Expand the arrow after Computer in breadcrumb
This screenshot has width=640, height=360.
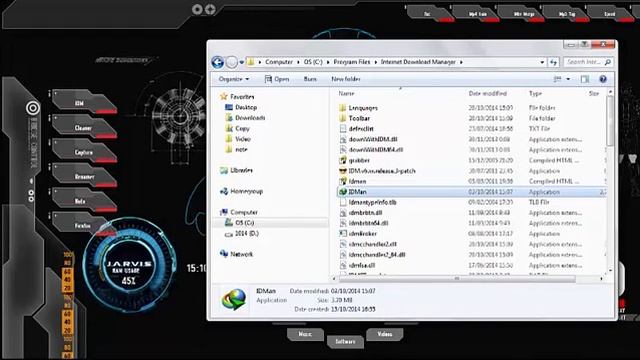[x=298, y=62]
